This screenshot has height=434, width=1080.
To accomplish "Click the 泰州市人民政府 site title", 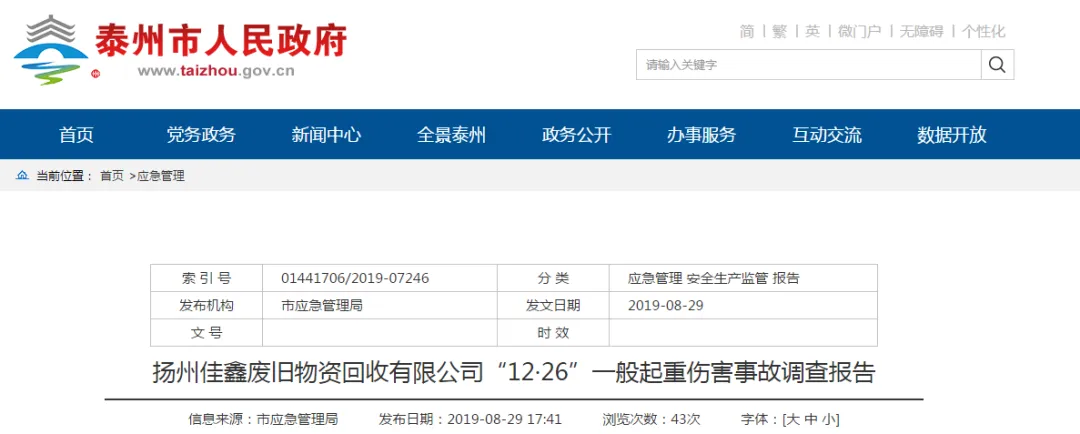I will [221, 40].
